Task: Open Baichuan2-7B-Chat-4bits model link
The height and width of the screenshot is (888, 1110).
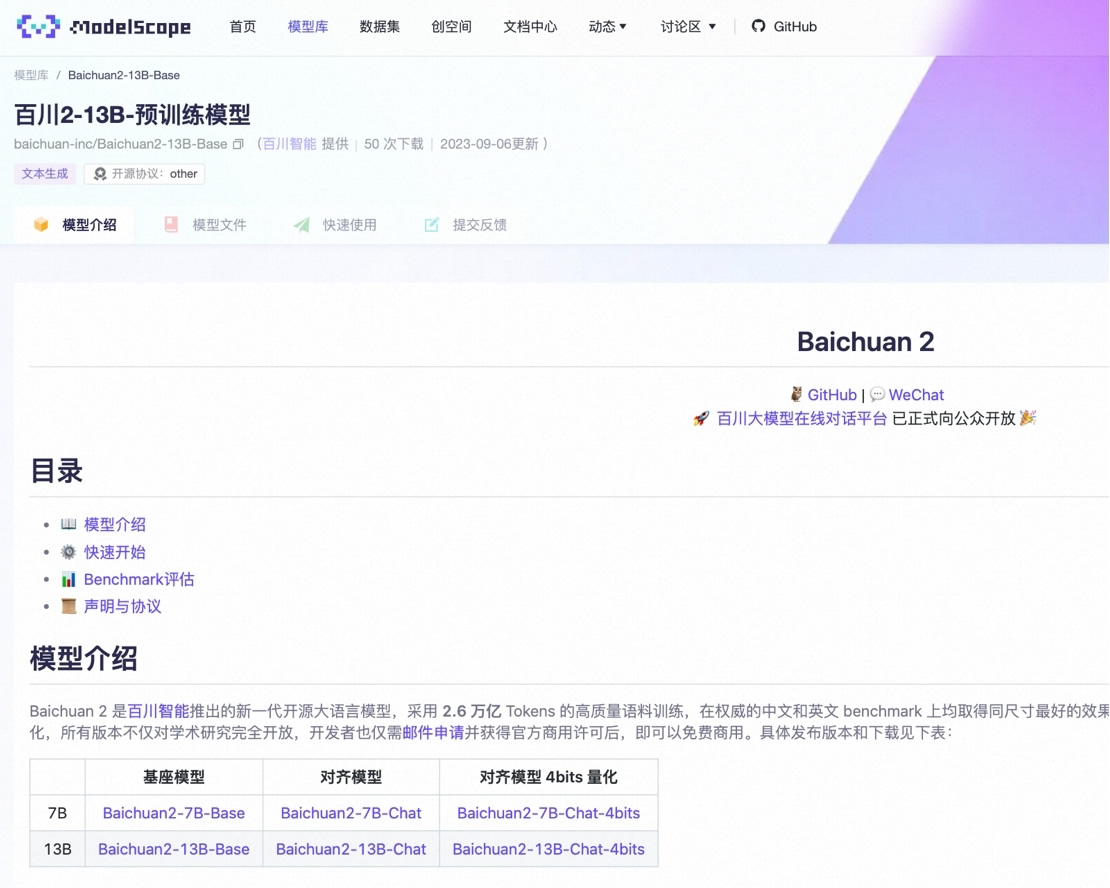Action: 549,813
